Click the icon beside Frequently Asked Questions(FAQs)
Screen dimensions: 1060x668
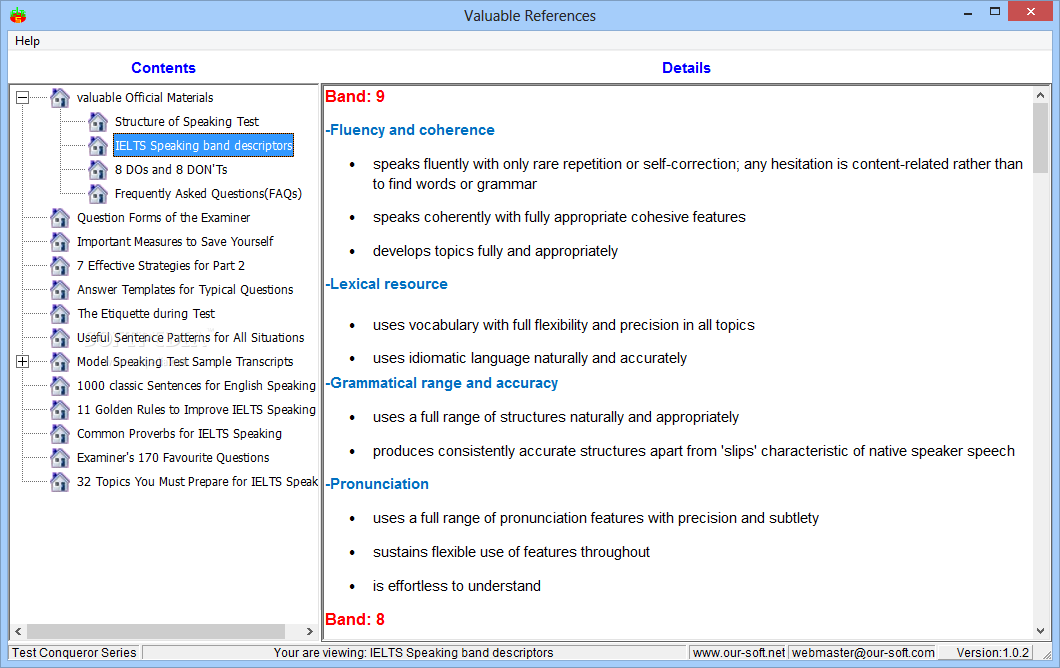pos(98,194)
